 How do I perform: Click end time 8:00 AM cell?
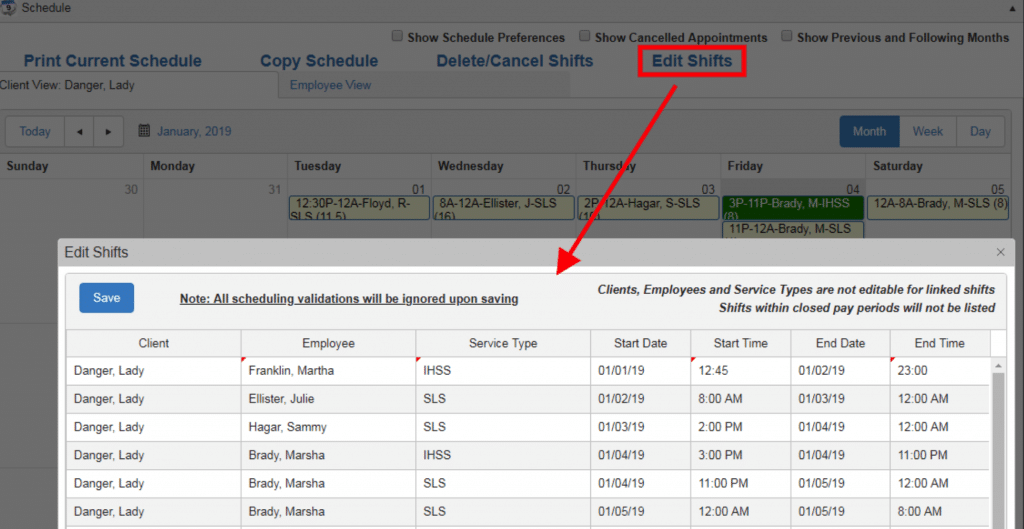[x=940, y=511]
